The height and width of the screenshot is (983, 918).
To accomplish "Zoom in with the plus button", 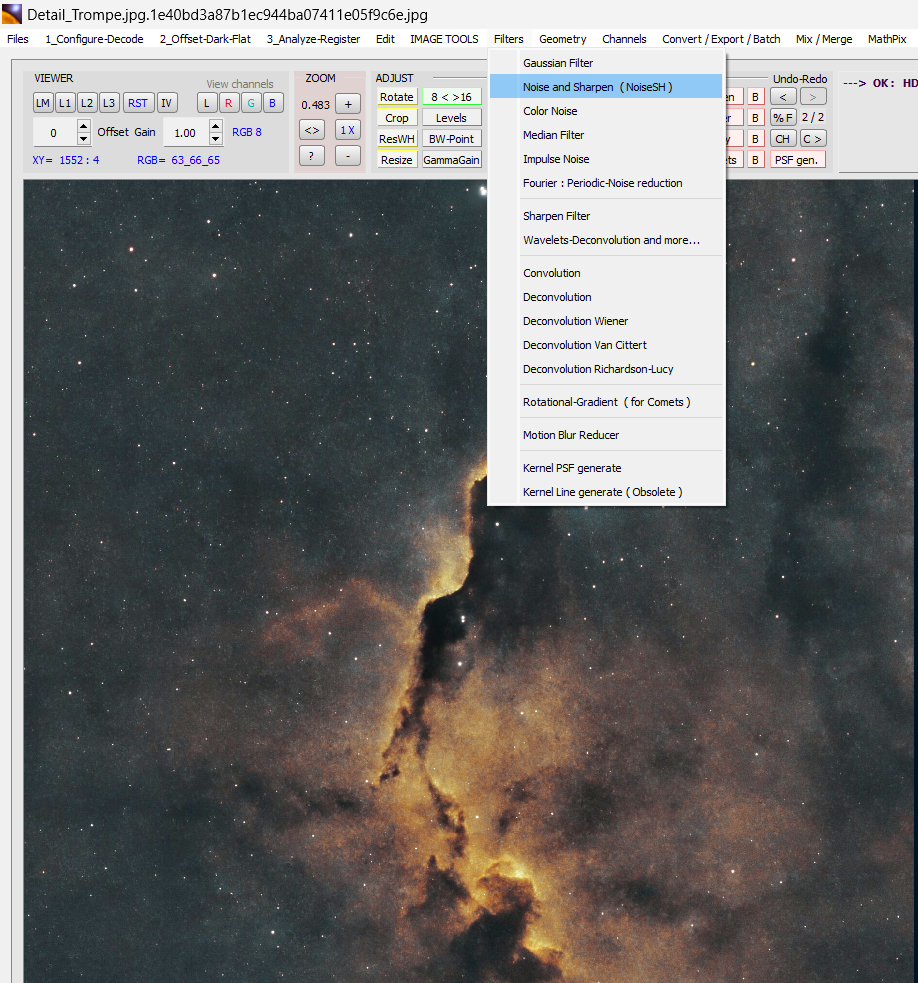I will 348,104.
